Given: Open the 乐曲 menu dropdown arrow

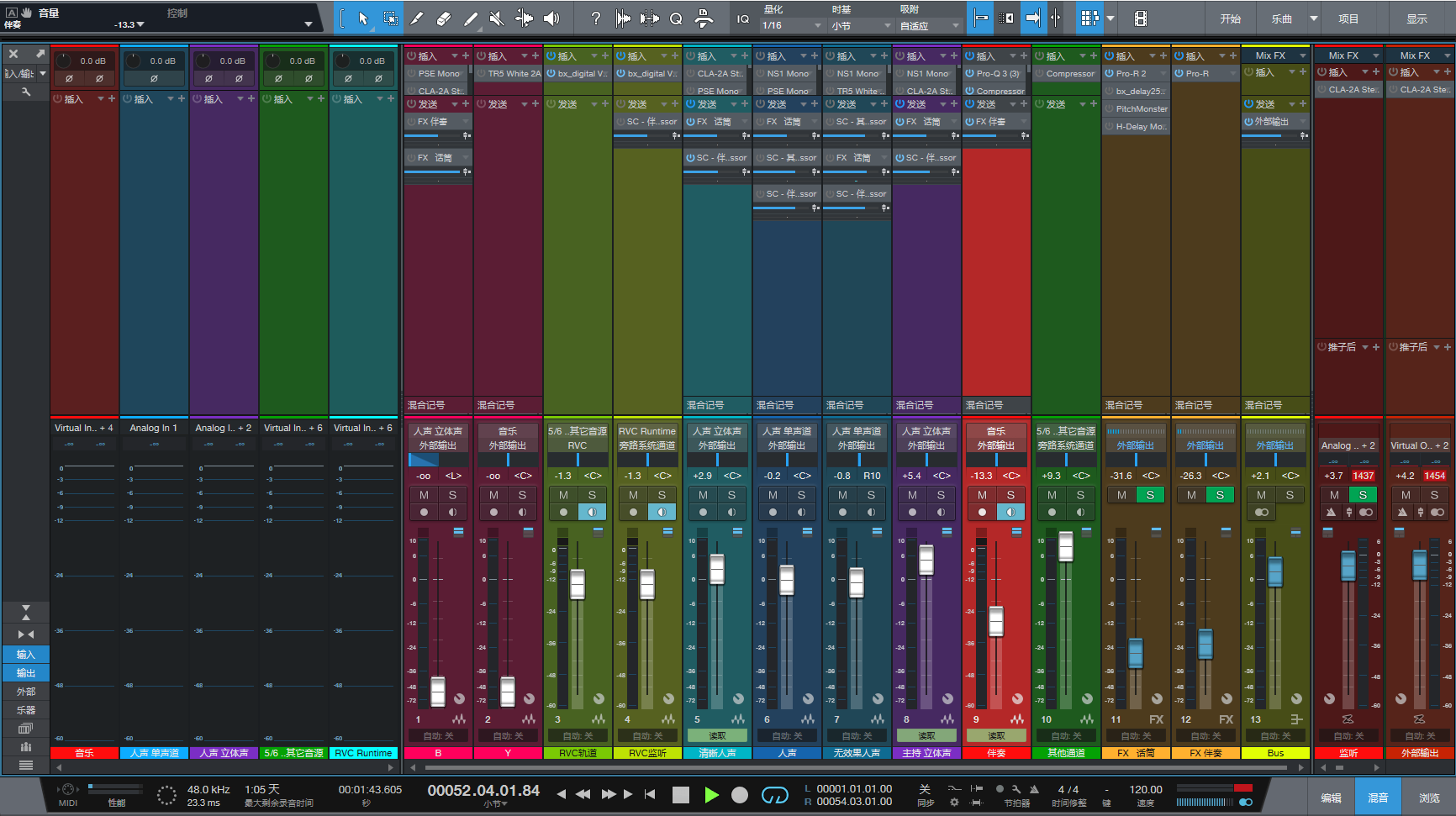Looking at the screenshot, I should click(x=1313, y=18).
